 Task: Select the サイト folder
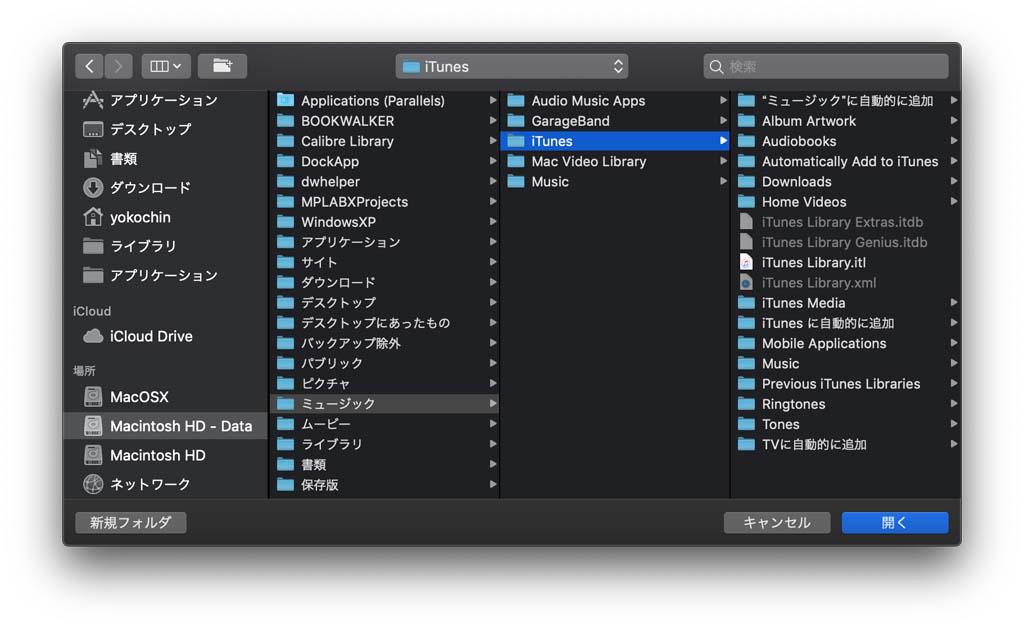coord(385,263)
